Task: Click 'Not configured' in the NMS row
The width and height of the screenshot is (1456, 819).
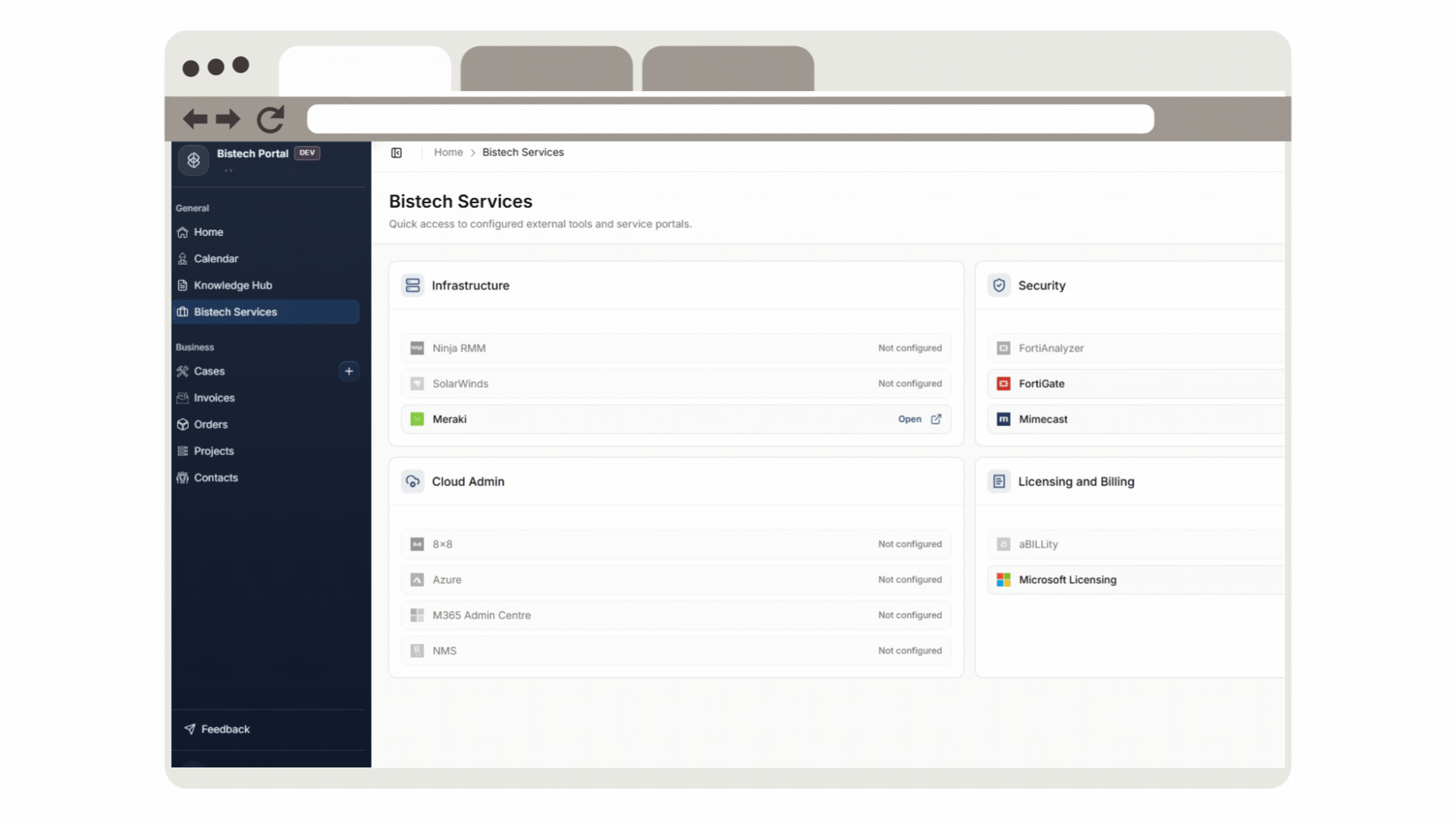Action: point(910,651)
